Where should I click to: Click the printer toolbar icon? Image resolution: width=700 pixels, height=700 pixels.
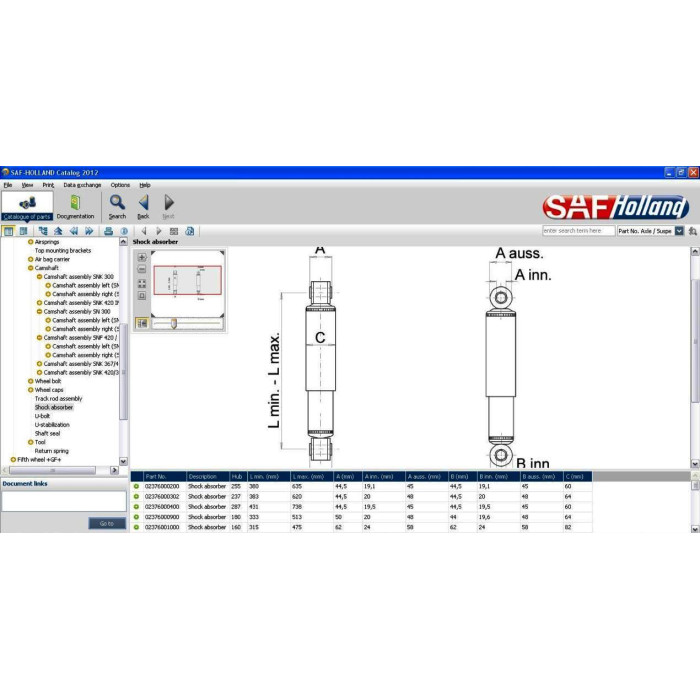[x=108, y=231]
